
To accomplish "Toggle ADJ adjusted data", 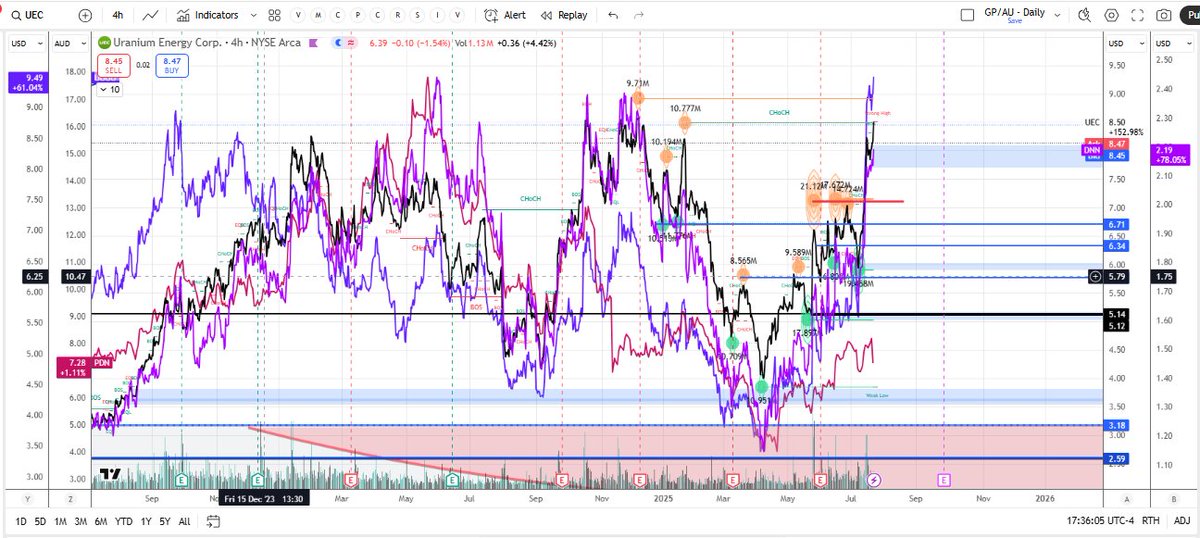I will pos(1183,521).
